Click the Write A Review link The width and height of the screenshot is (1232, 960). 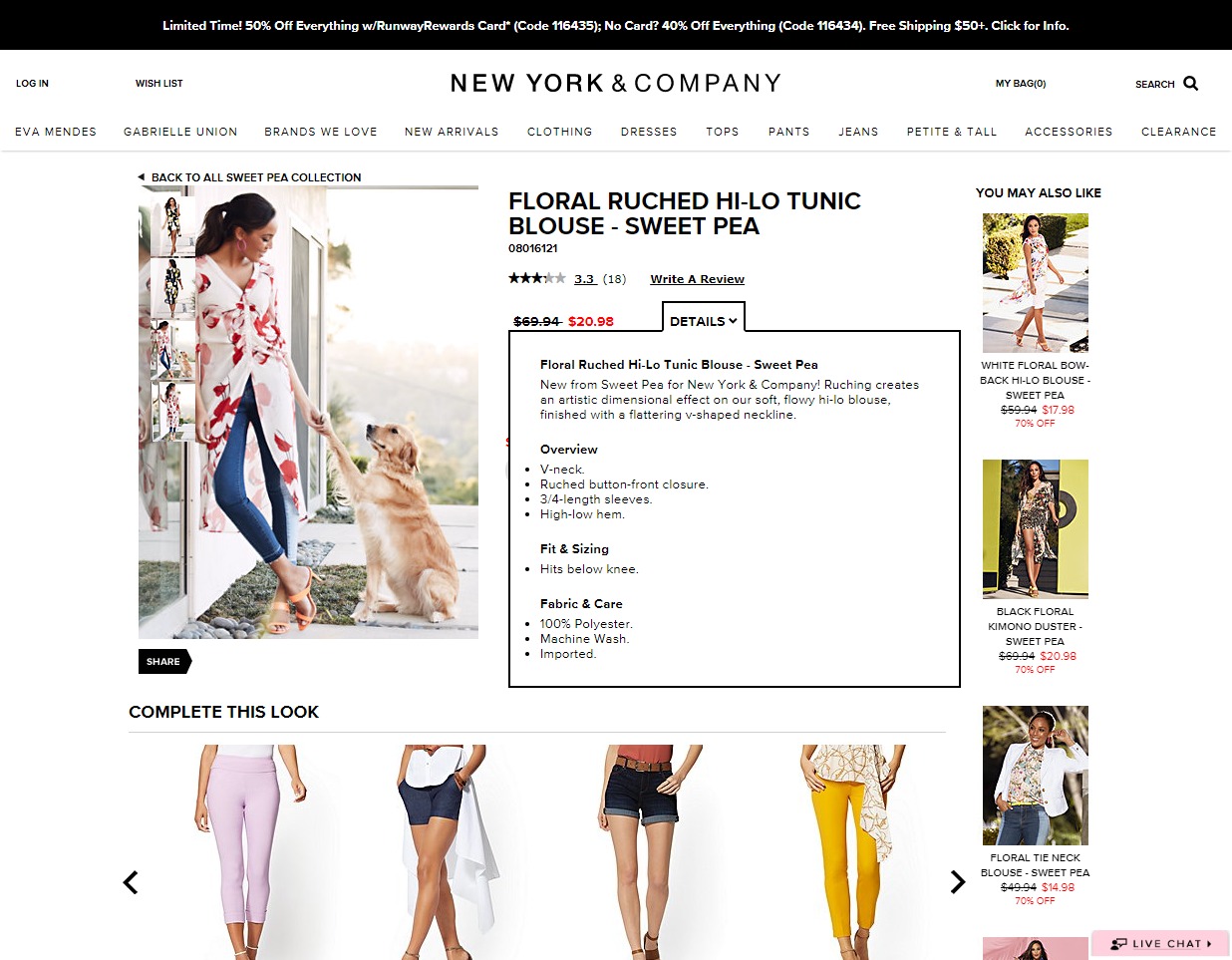[698, 279]
